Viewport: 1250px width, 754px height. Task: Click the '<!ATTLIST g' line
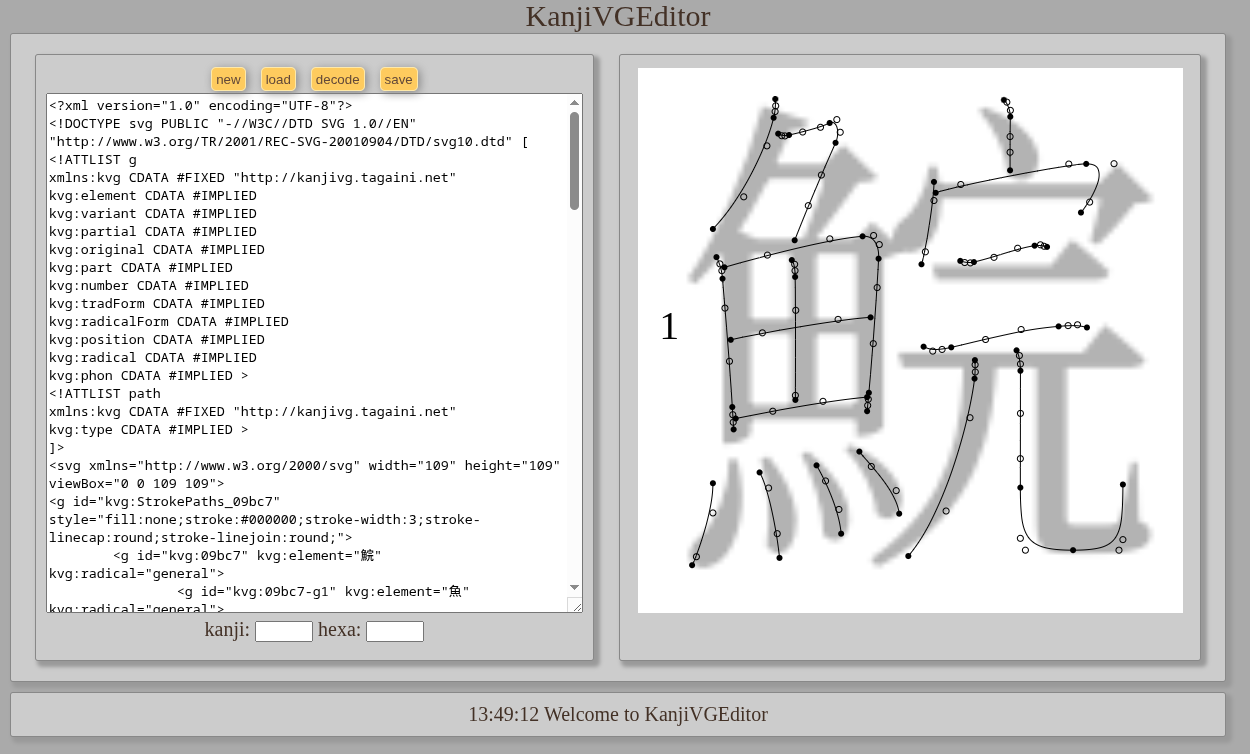(x=93, y=159)
